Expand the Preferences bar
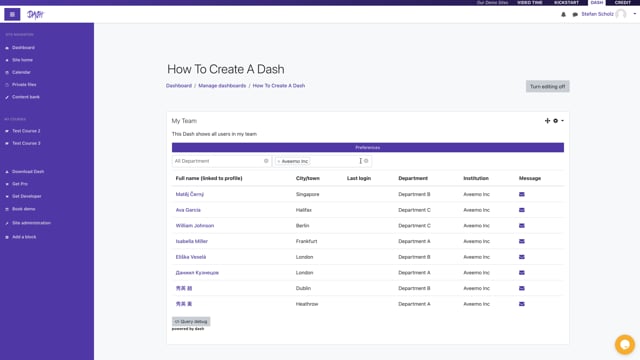The width and height of the screenshot is (640, 360). point(368,147)
